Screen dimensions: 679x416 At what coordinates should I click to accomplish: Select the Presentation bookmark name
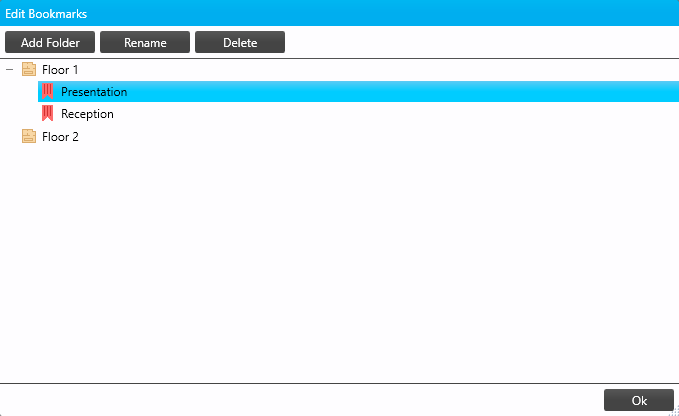94,92
